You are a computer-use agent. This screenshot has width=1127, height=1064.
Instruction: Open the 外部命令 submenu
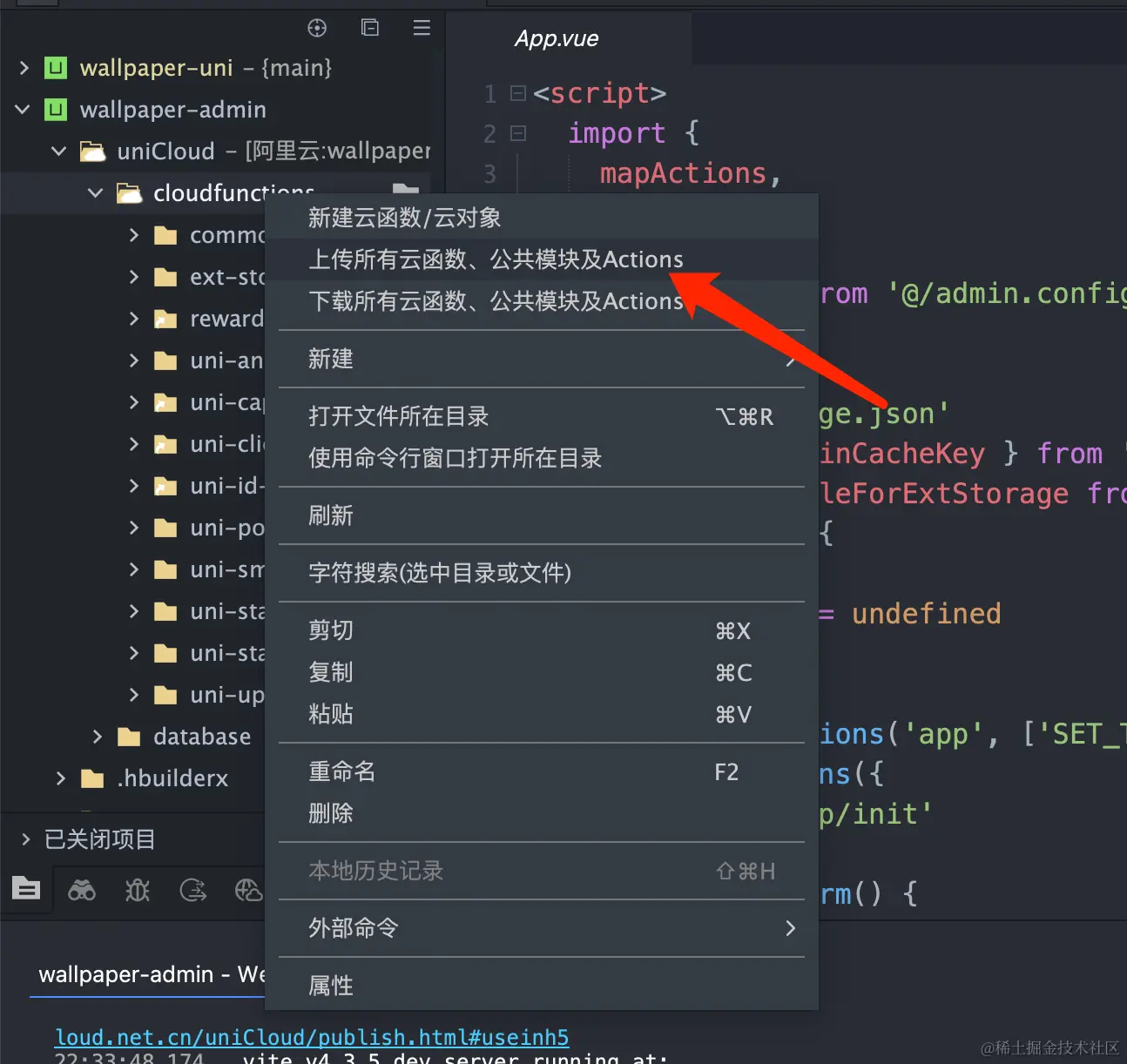pos(541,928)
